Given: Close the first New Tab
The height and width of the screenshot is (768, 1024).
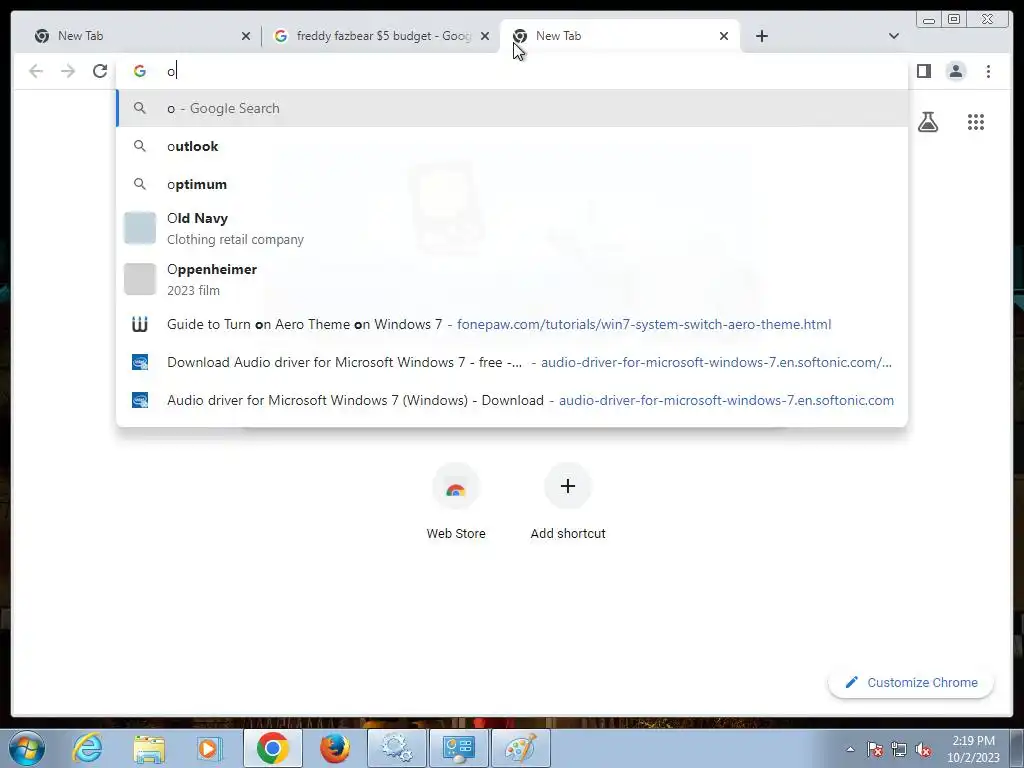Looking at the screenshot, I should click(x=246, y=36).
